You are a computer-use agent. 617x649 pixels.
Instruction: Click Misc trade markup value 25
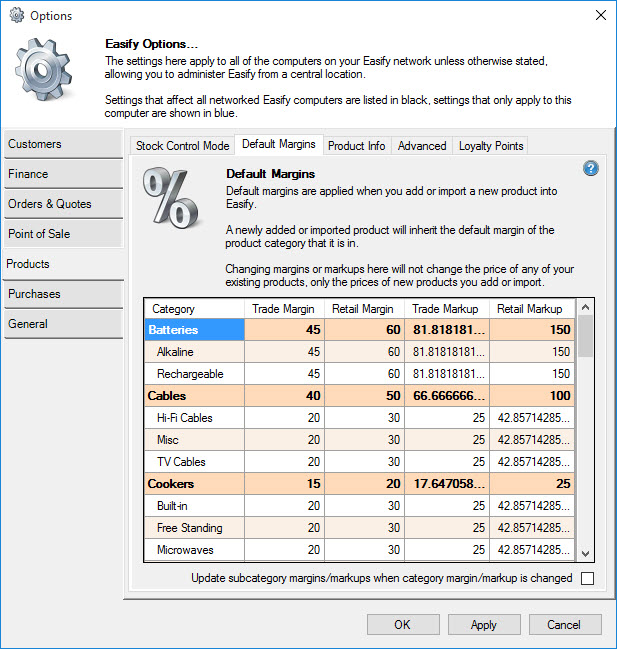click(x=447, y=440)
